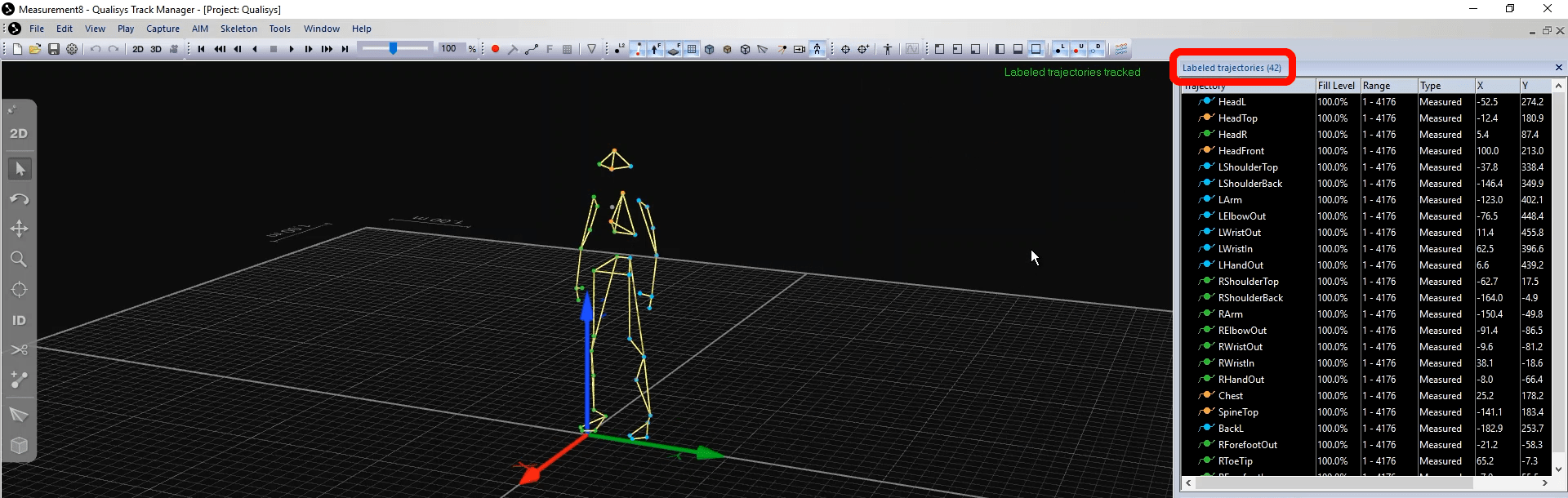The width and height of the screenshot is (1568, 498).
Task: Click the crosshair with plus icon
Action: click(x=863, y=49)
